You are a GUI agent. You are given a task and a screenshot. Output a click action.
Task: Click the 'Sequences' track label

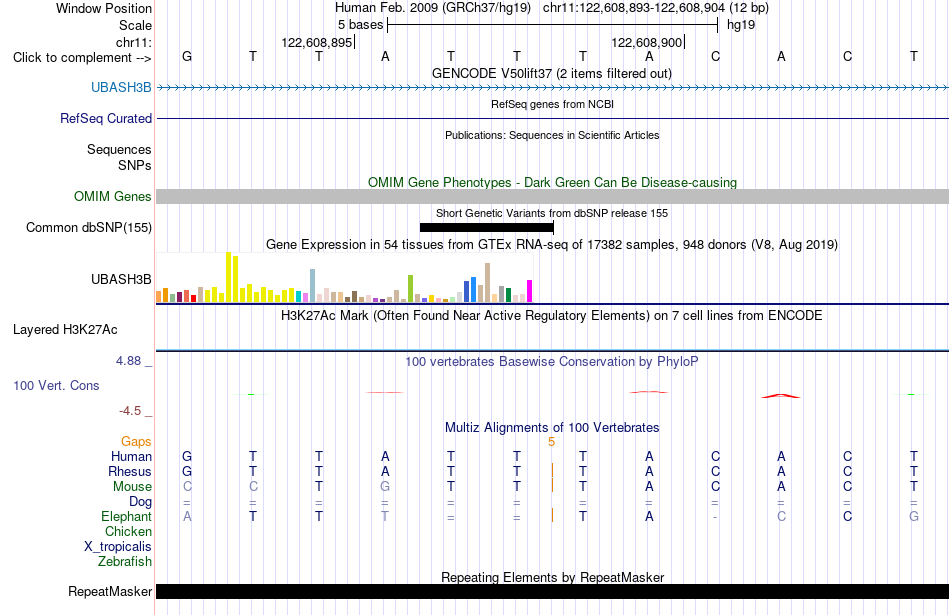point(119,150)
